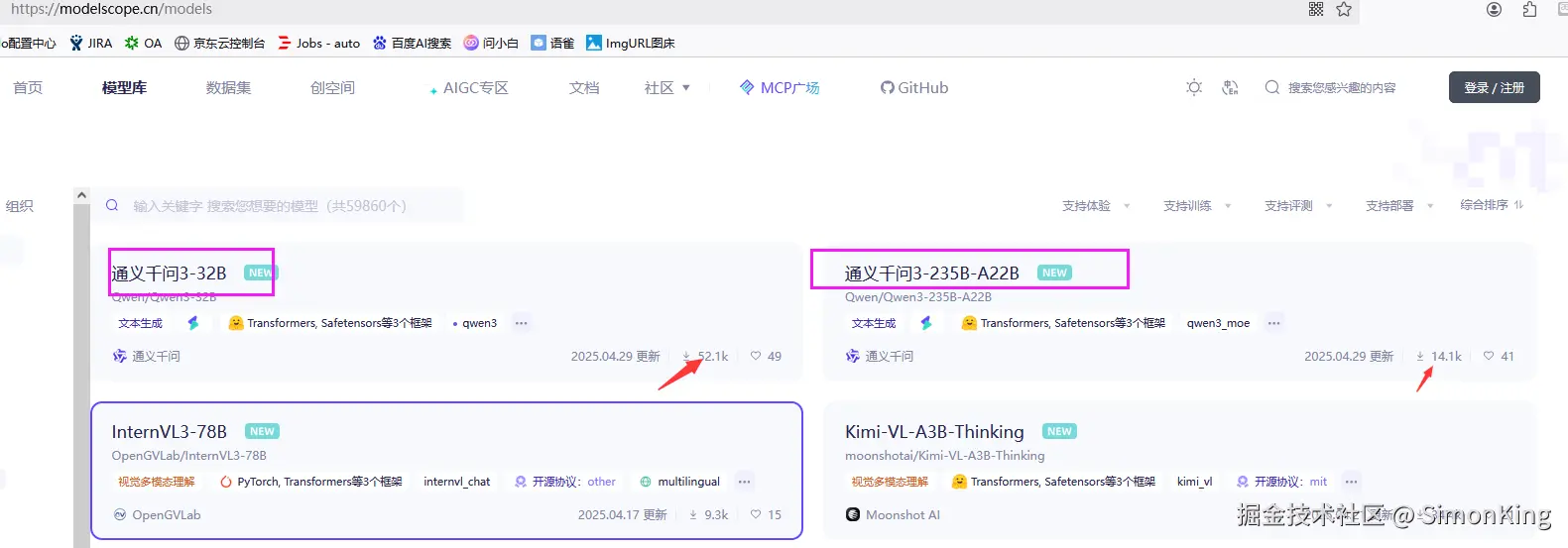Viewport: 1568px width, 548px height.
Task: Open the browser extensions puzzle icon
Action: [1530, 9]
